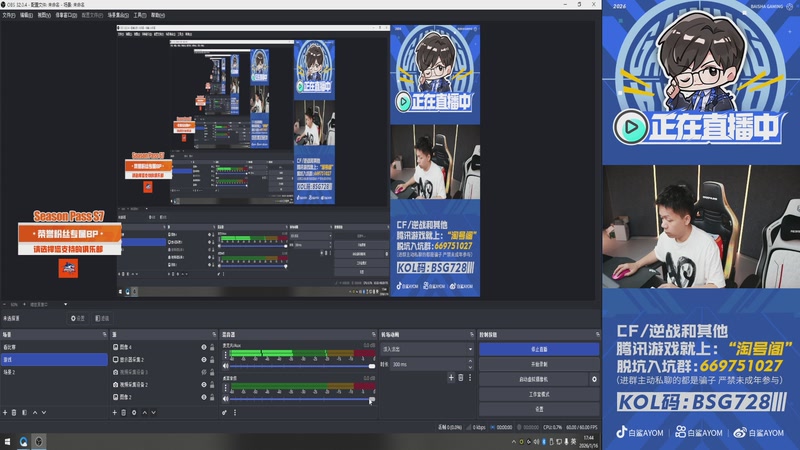Open transition properties three-dot menu

(x=470, y=378)
